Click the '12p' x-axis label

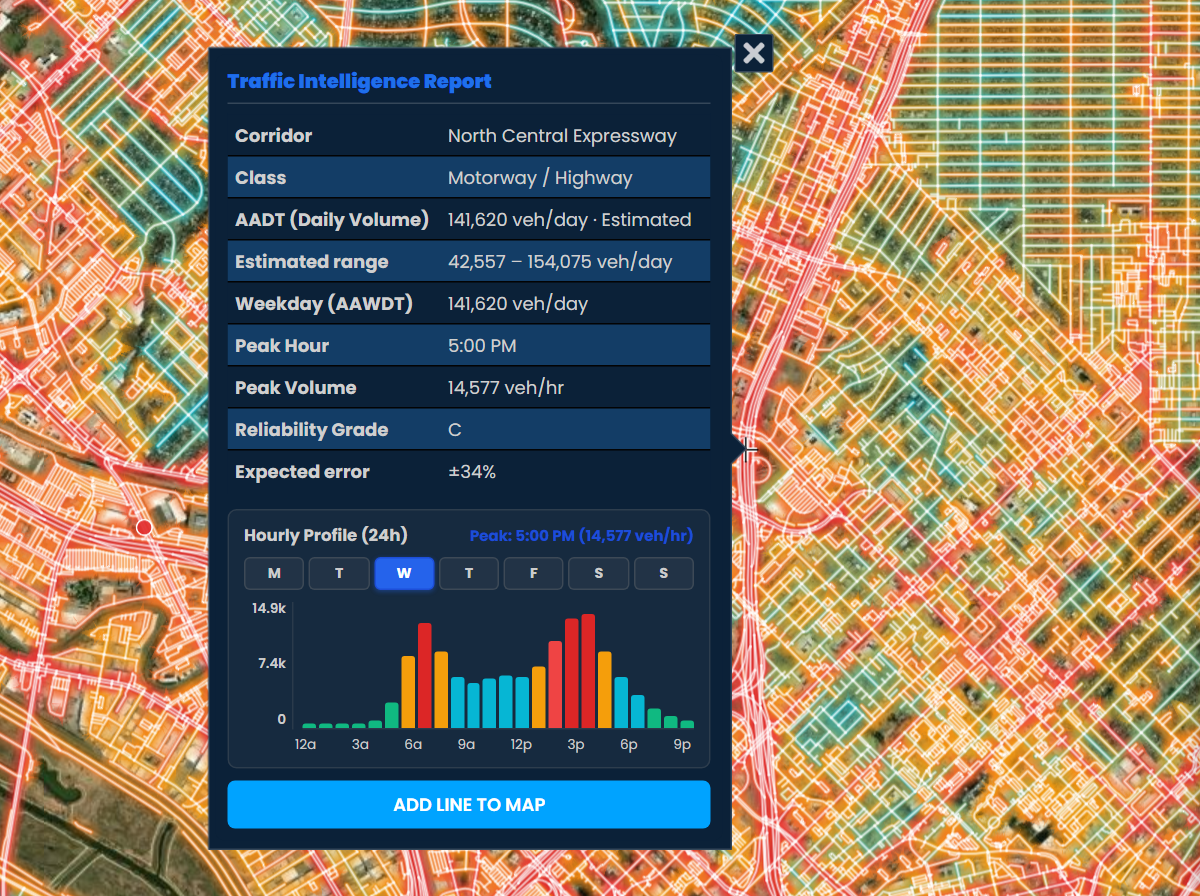pyautogui.click(x=520, y=745)
